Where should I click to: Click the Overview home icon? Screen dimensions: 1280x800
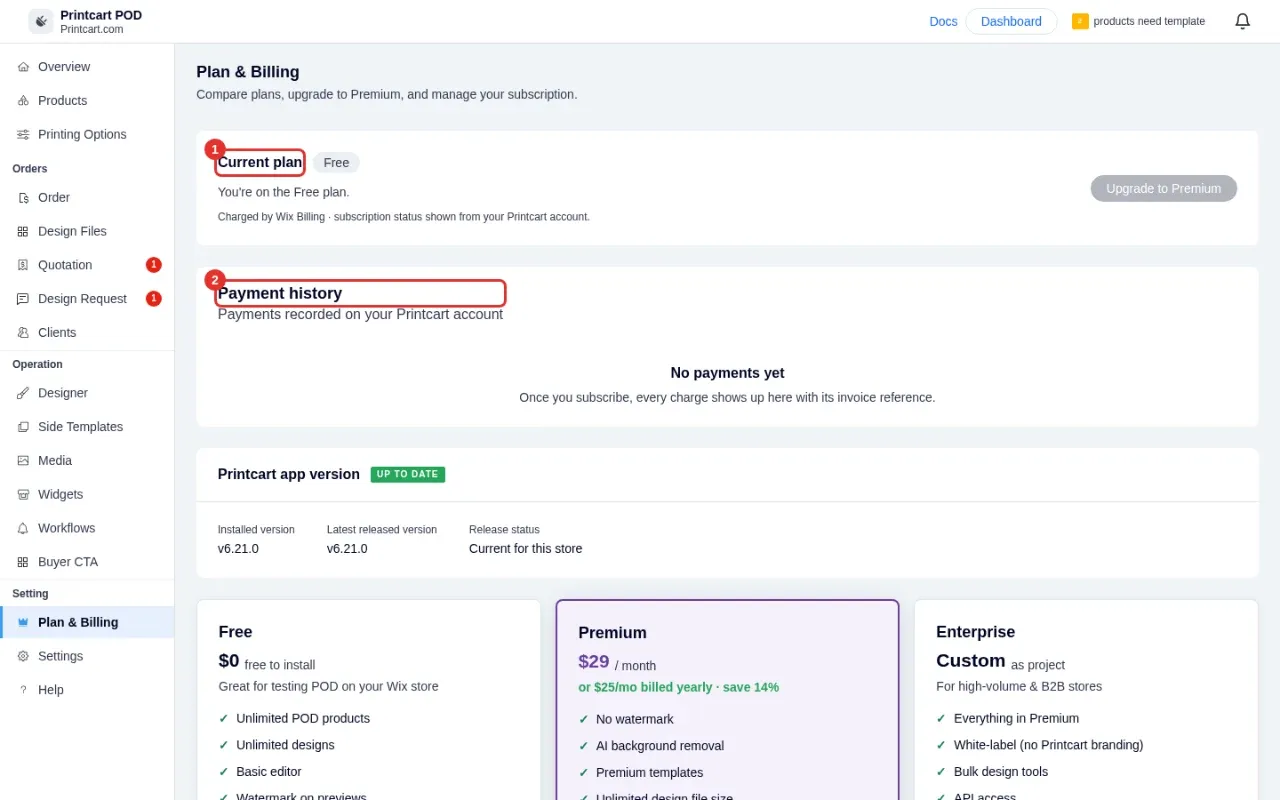pyautogui.click(x=23, y=67)
